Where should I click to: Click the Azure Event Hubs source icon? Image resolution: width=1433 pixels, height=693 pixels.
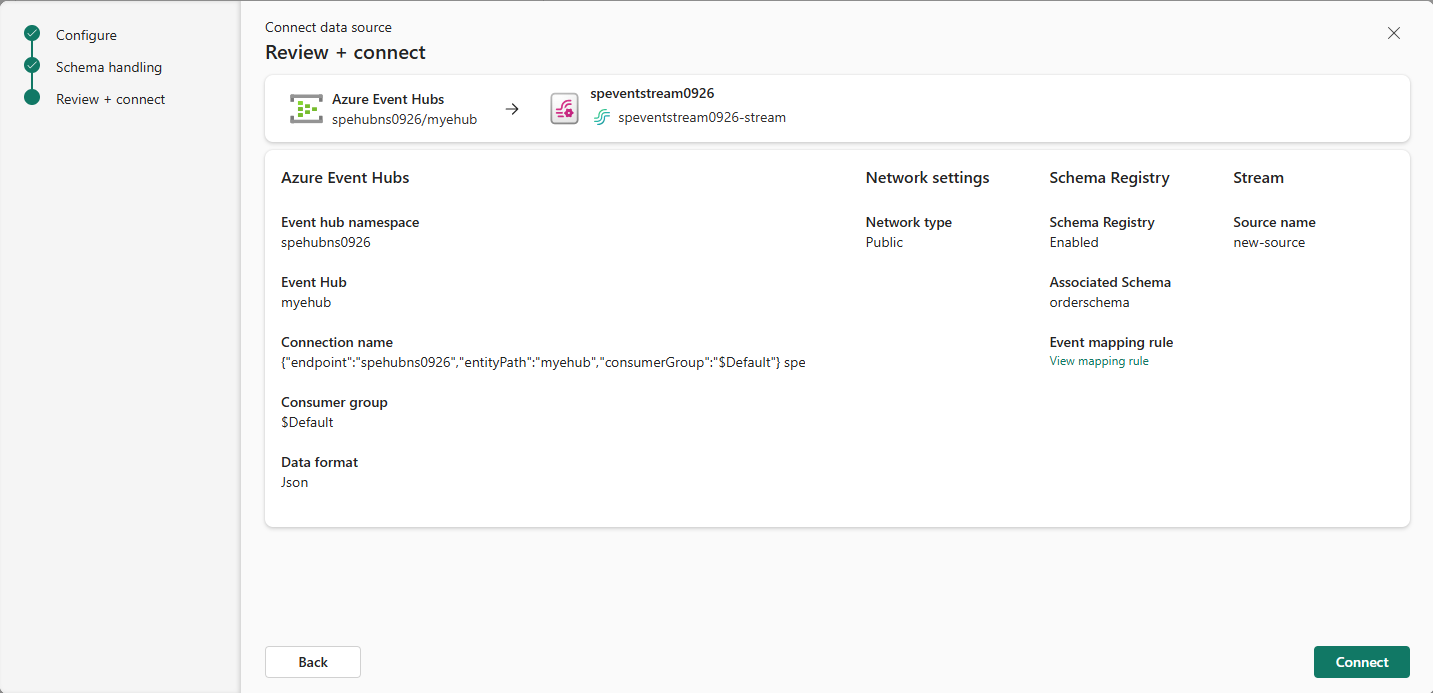[x=306, y=109]
